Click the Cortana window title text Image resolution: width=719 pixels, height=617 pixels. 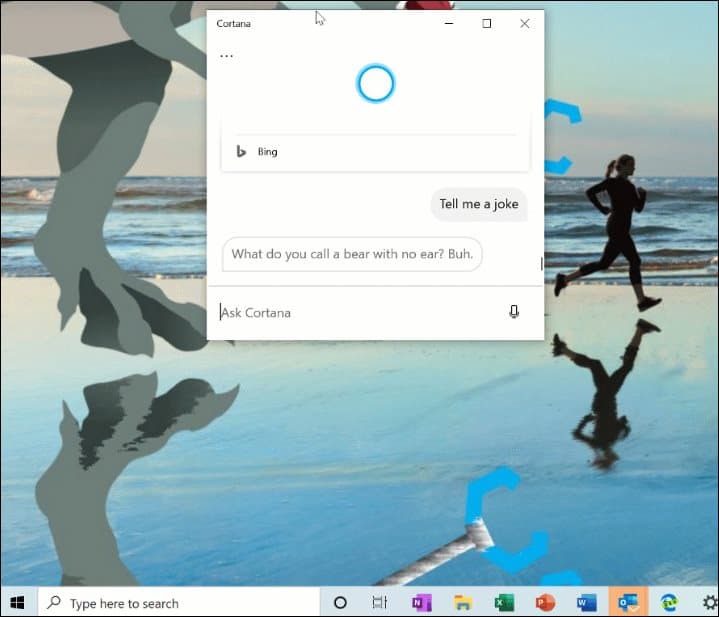tap(233, 23)
